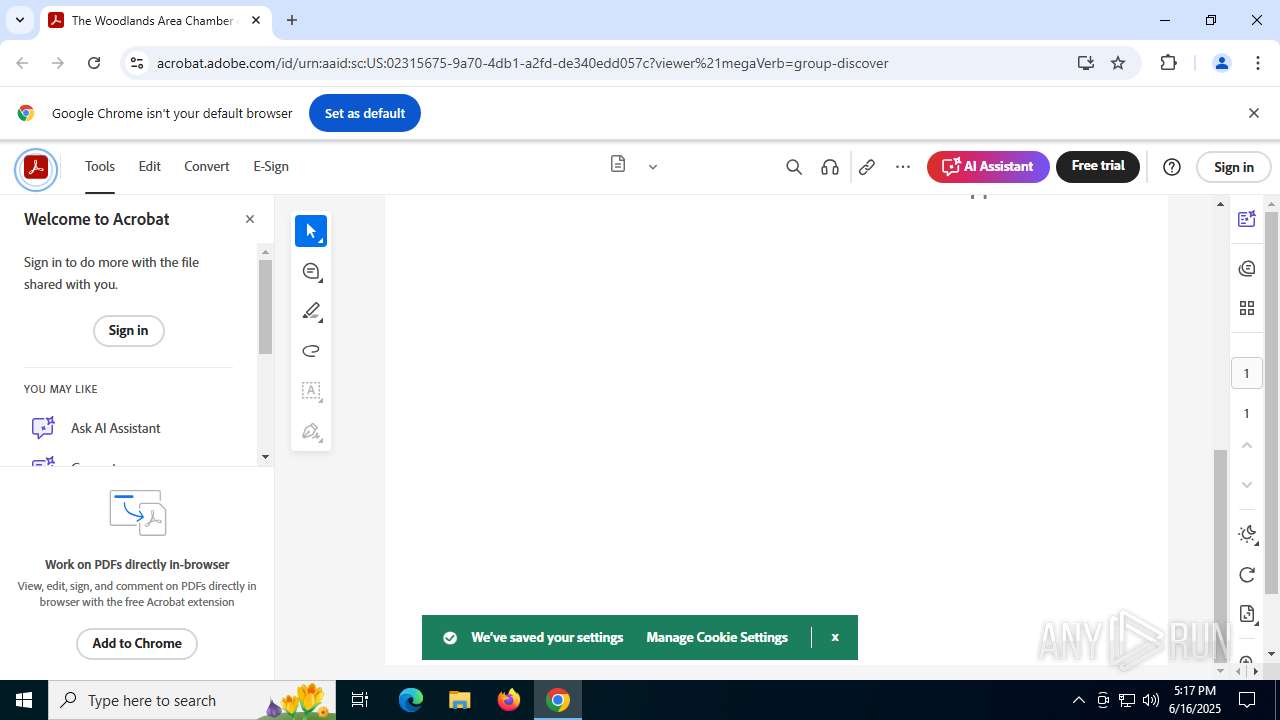1280x720 pixels.
Task: Copy the share link icon
Action: [x=867, y=167]
